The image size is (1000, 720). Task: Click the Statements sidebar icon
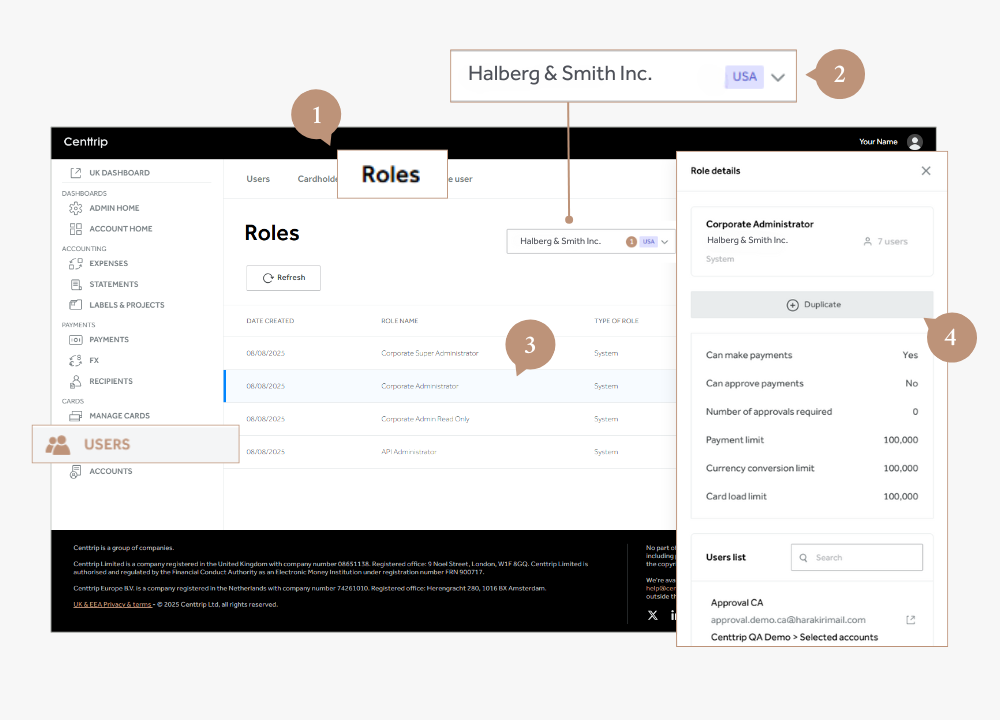pyautogui.click(x=75, y=284)
